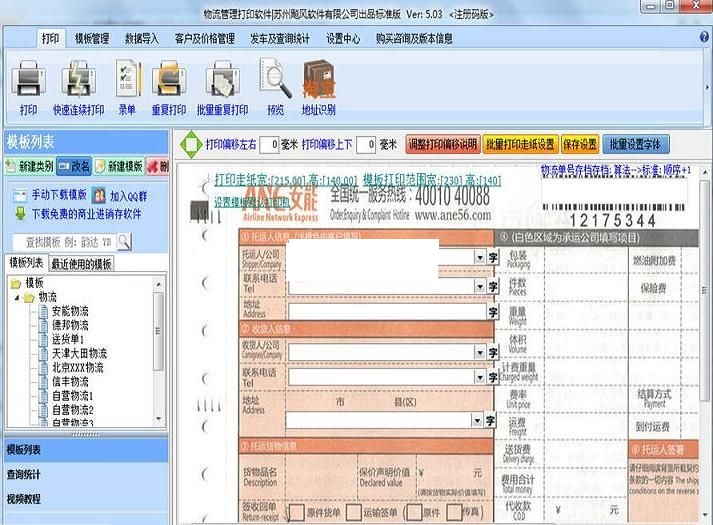The height and width of the screenshot is (525, 713).
Task: Click 下载免费的商业进销存软件 link
Action: pos(86,214)
